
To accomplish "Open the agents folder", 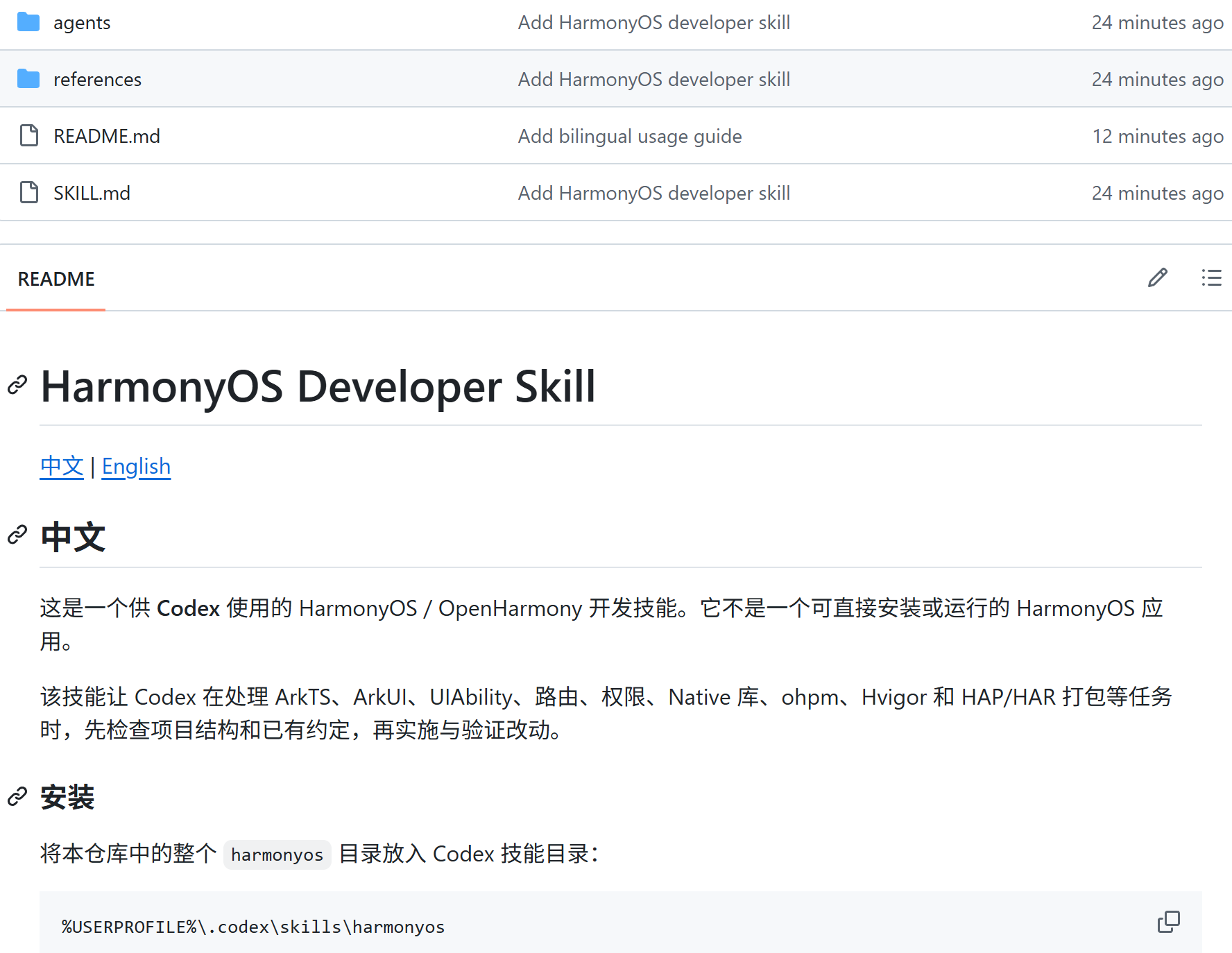I will (x=82, y=23).
